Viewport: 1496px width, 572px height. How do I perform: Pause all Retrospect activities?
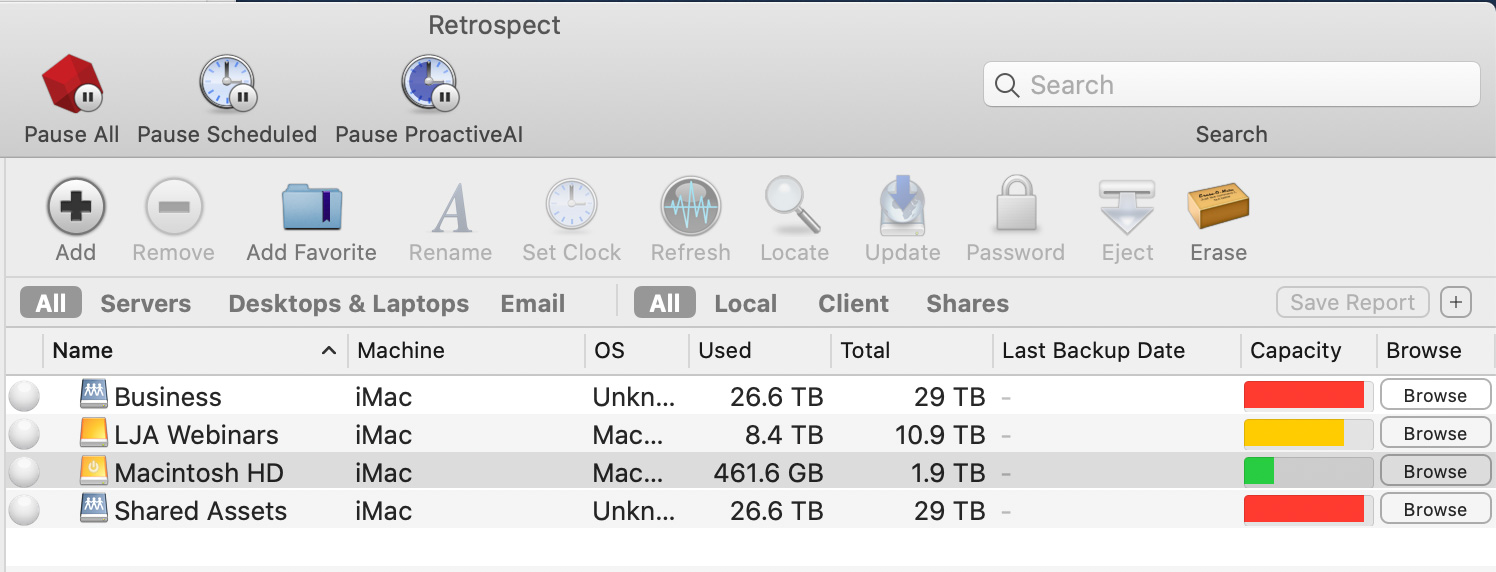tap(72, 84)
